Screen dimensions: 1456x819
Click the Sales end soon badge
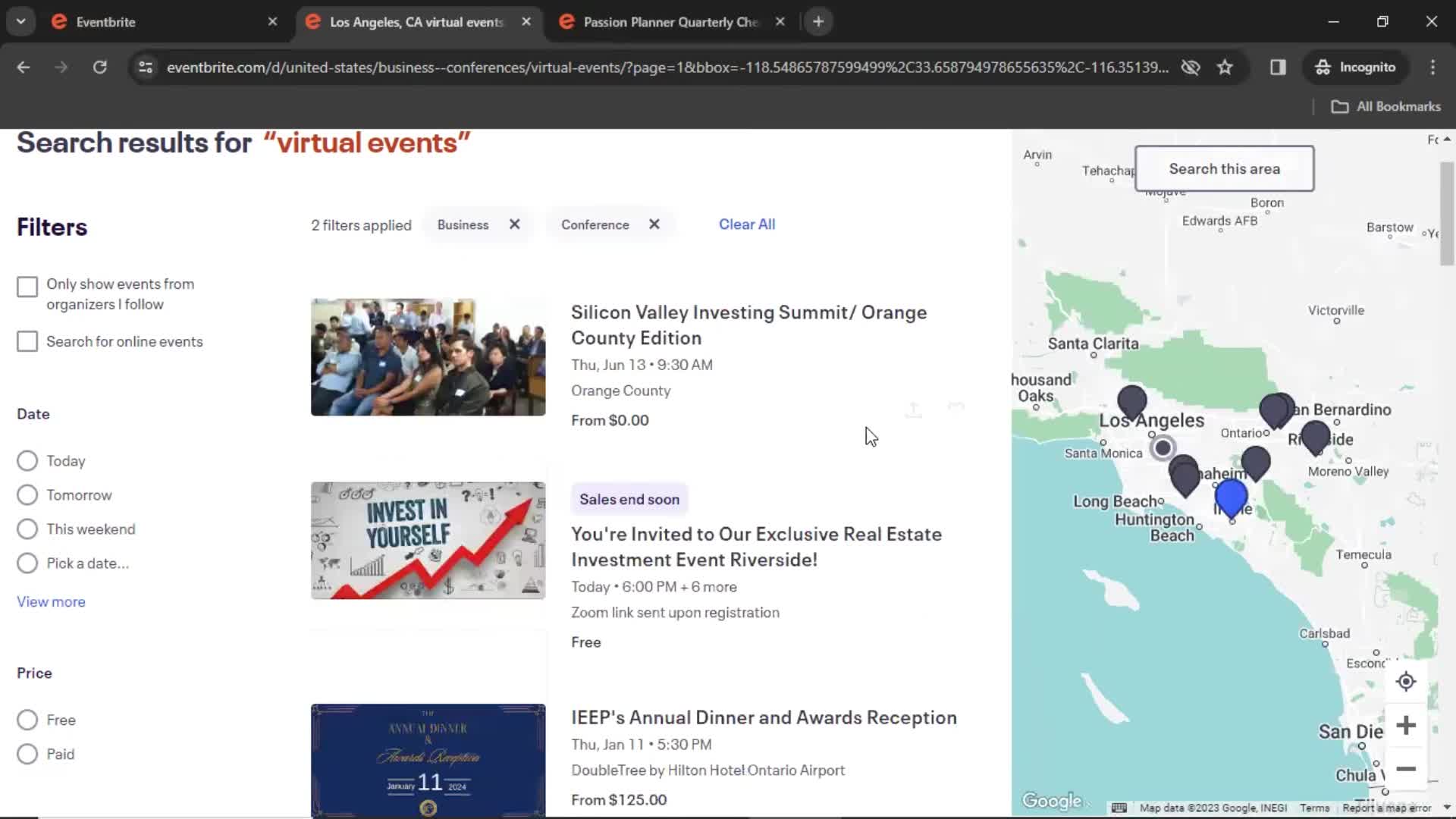tap(629, 500)
